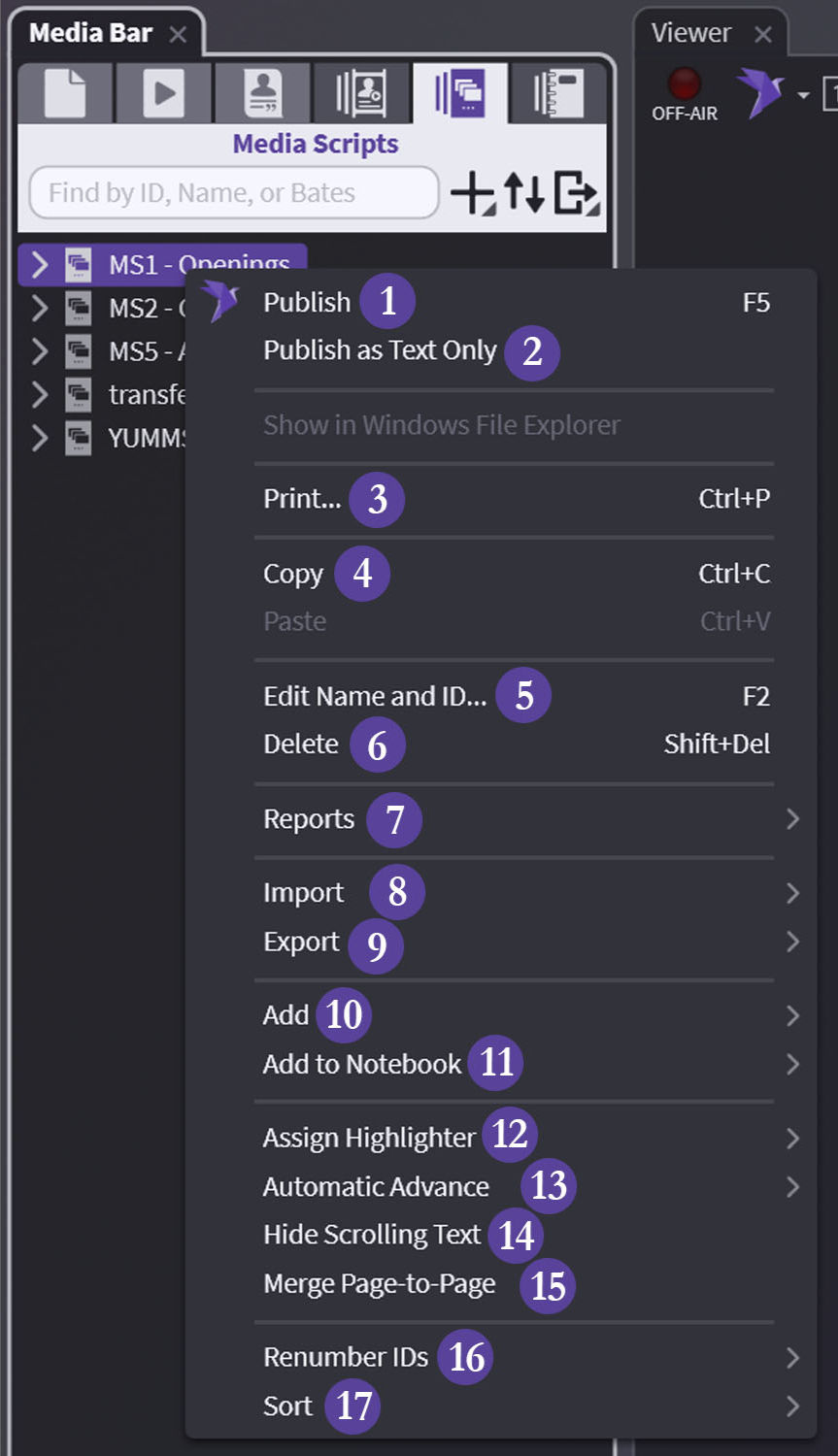Switch to the video media tab icon
The height and width of the screenshot is (1456, 838).
tap(163, 94)
